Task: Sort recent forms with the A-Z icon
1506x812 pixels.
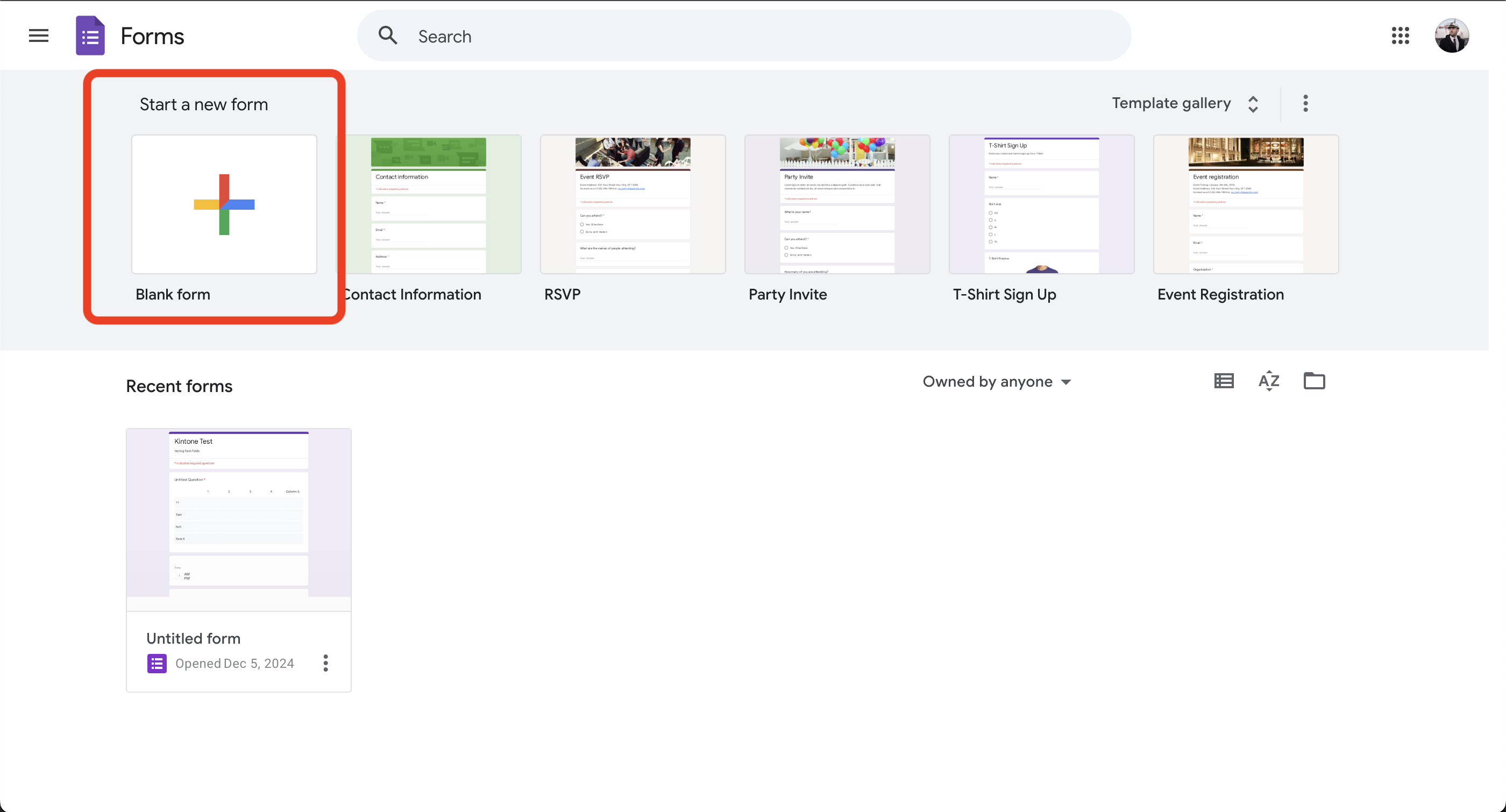Action: [x=1268, y=381]
